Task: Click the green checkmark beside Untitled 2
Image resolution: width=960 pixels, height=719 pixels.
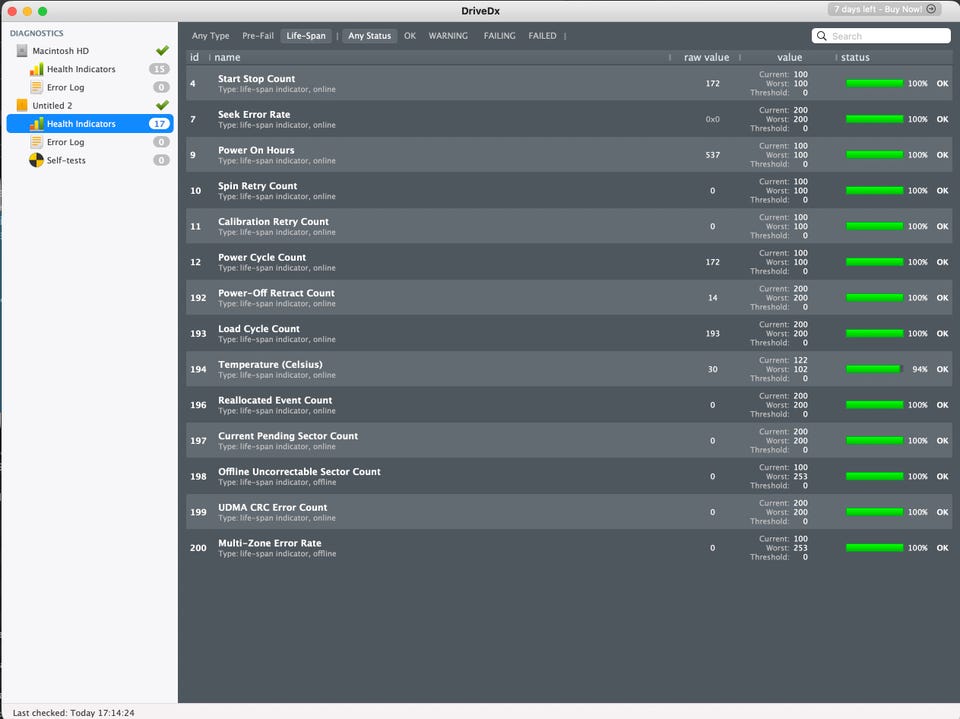Action: 162,105
